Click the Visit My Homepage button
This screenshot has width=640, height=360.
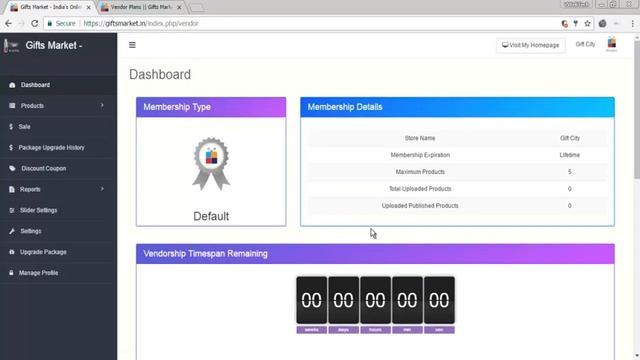(531, 45)
